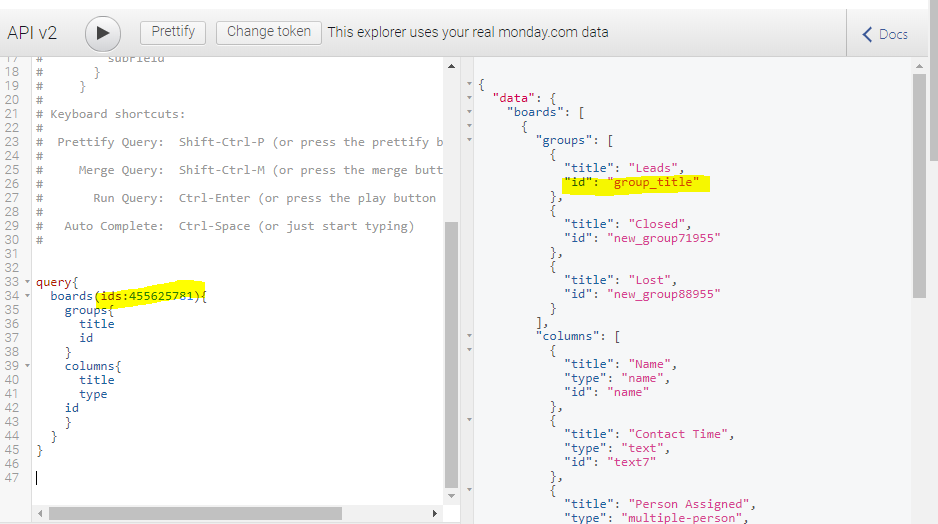Open the Change token dialog
938x524 pixels.
269,32
